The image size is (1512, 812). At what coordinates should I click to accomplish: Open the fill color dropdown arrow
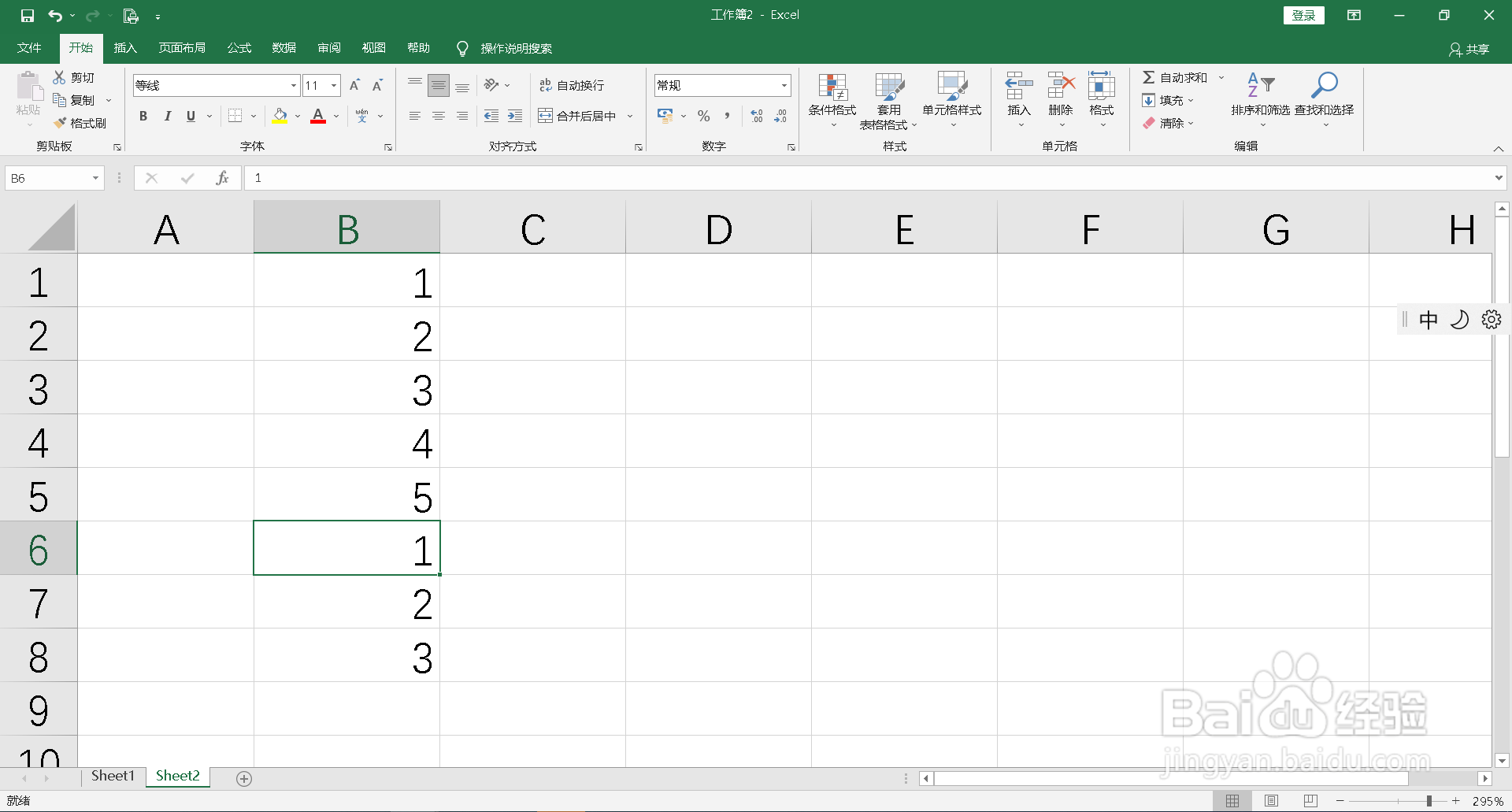pos(298,116)
